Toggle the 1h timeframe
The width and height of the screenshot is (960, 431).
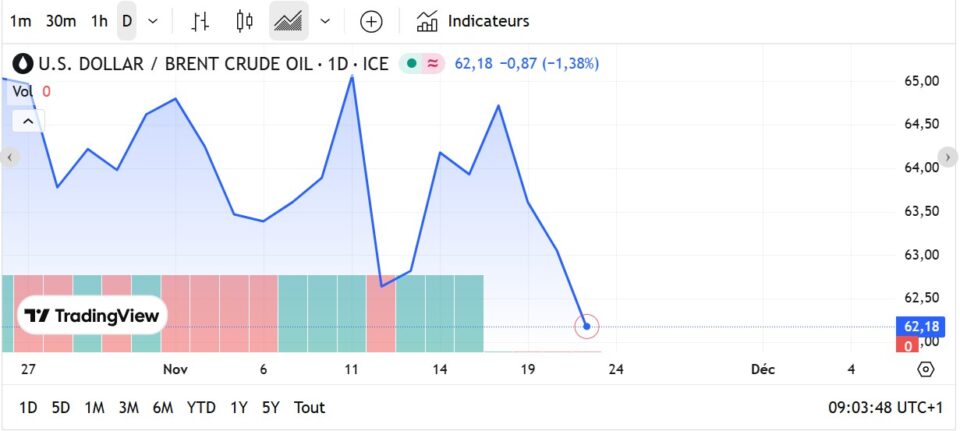pyautogui.click(x=99, y=21)
